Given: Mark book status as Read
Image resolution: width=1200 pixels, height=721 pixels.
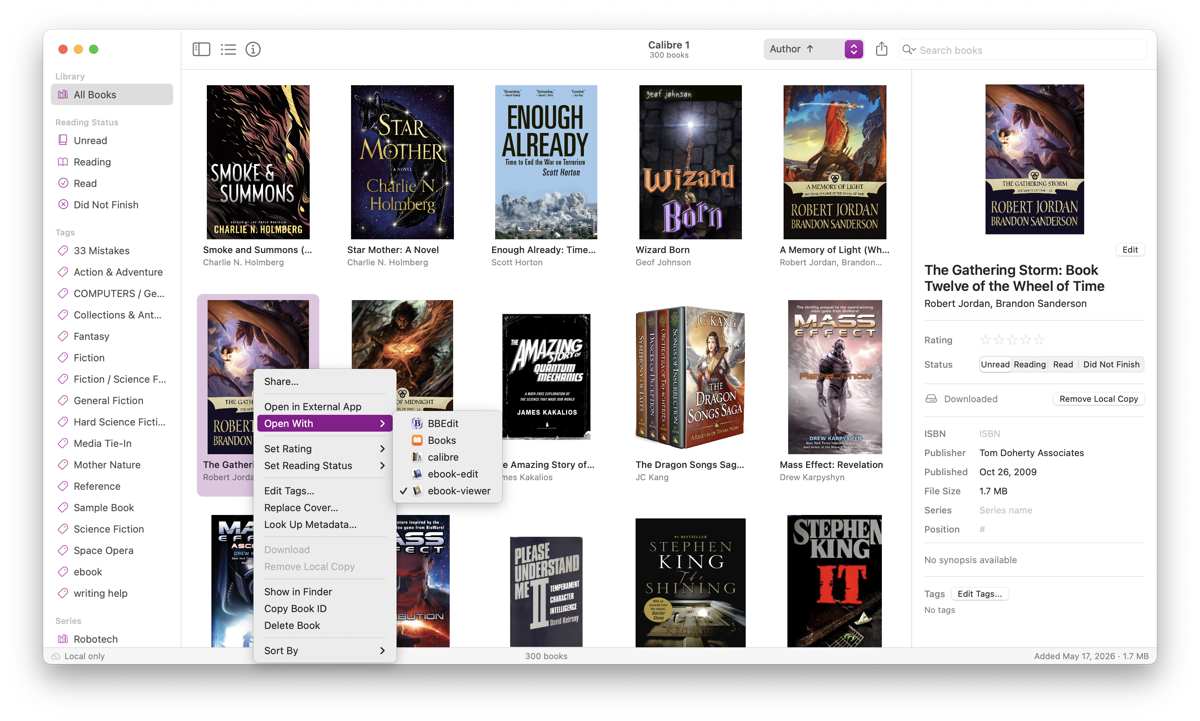Looking at the screenshot, I should 1063,365.
